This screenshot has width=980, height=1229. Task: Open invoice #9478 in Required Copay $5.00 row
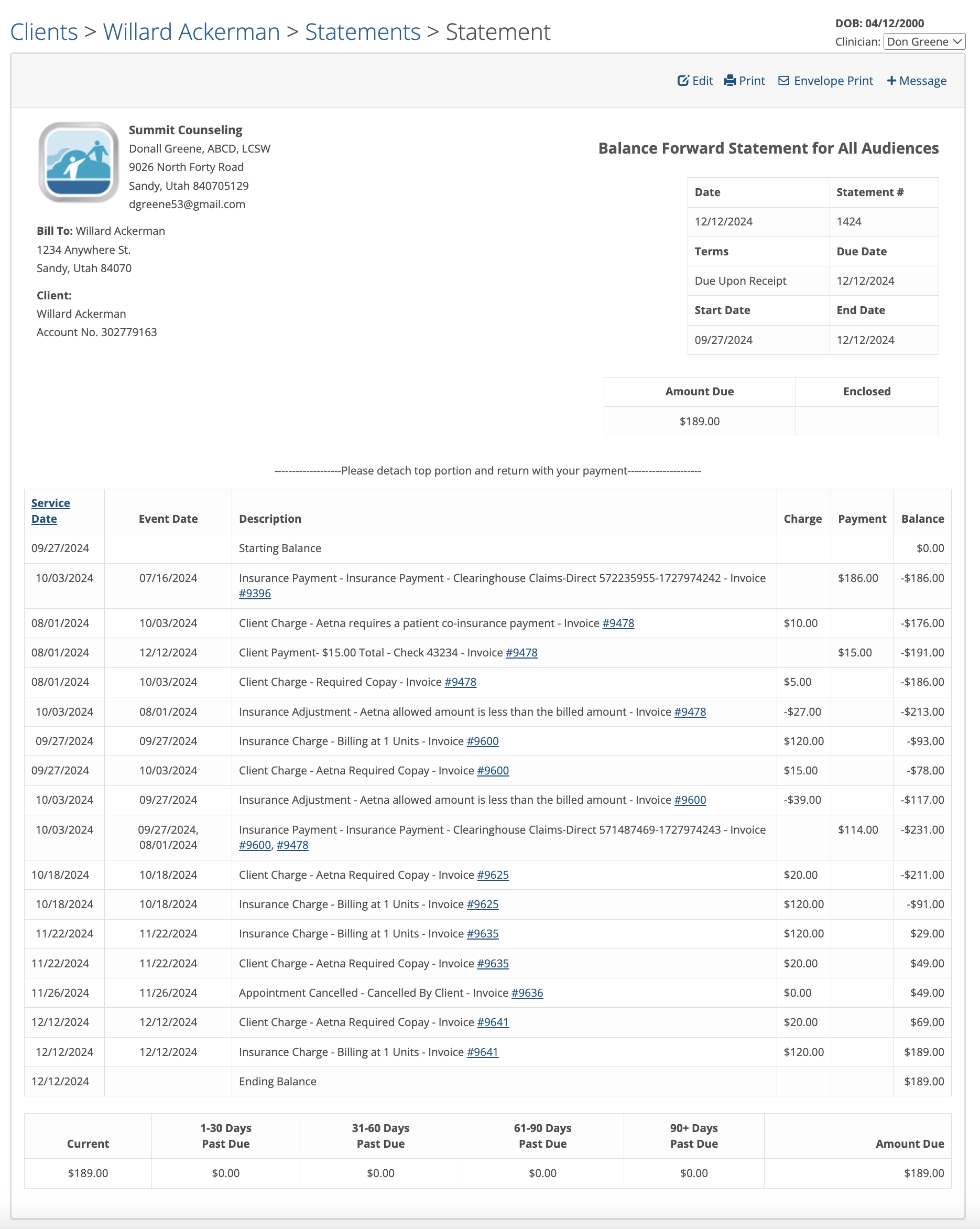pos(460,682)
